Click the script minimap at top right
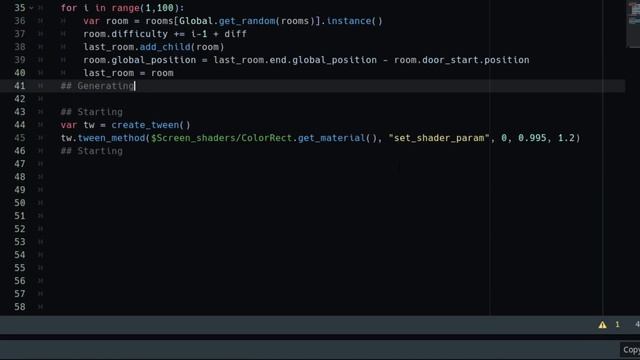Image resolution: width=640 pixels, height=360 pixels. click(x=633, y=23)
